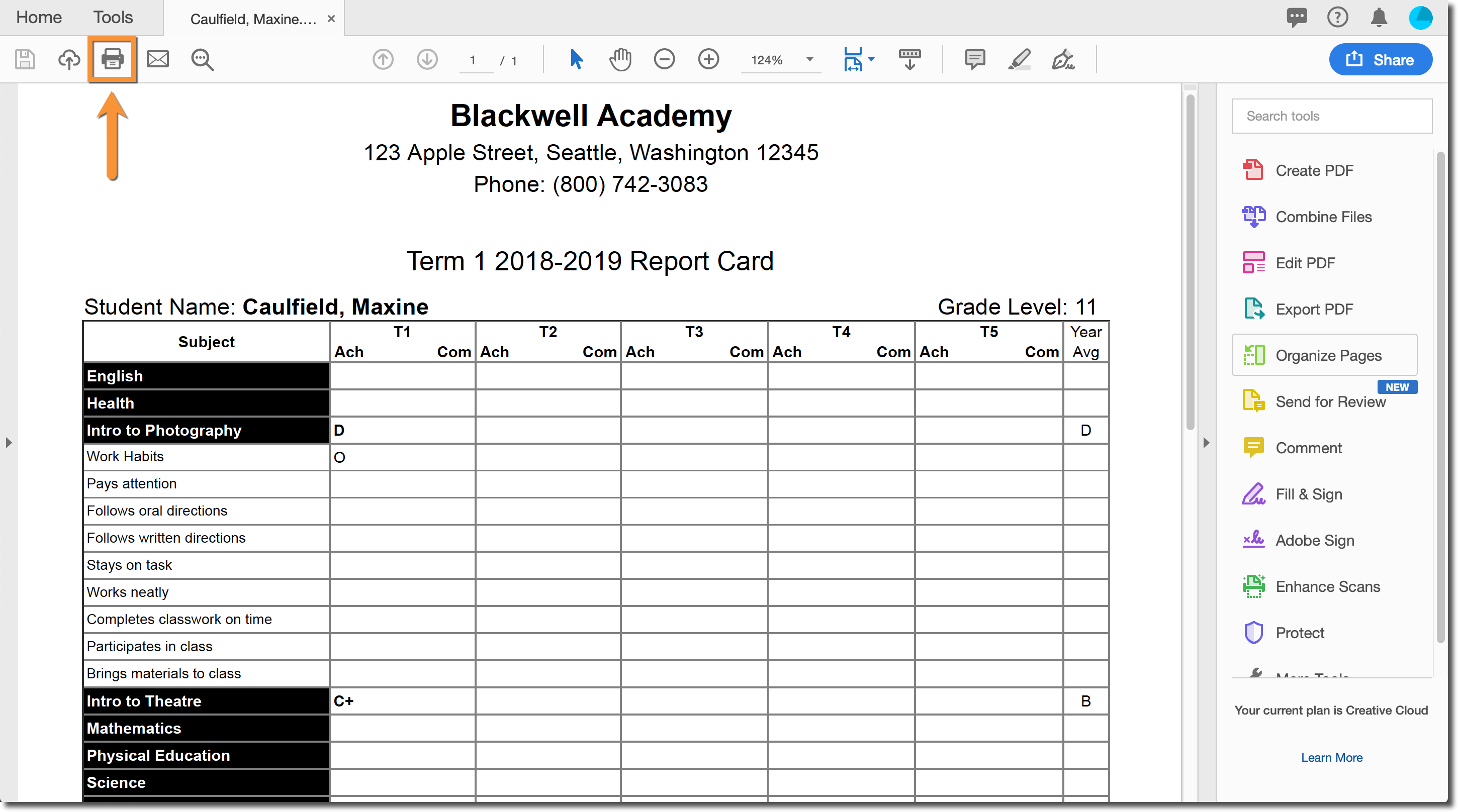Select the Highlight text pen tool

pos(1019,59)
